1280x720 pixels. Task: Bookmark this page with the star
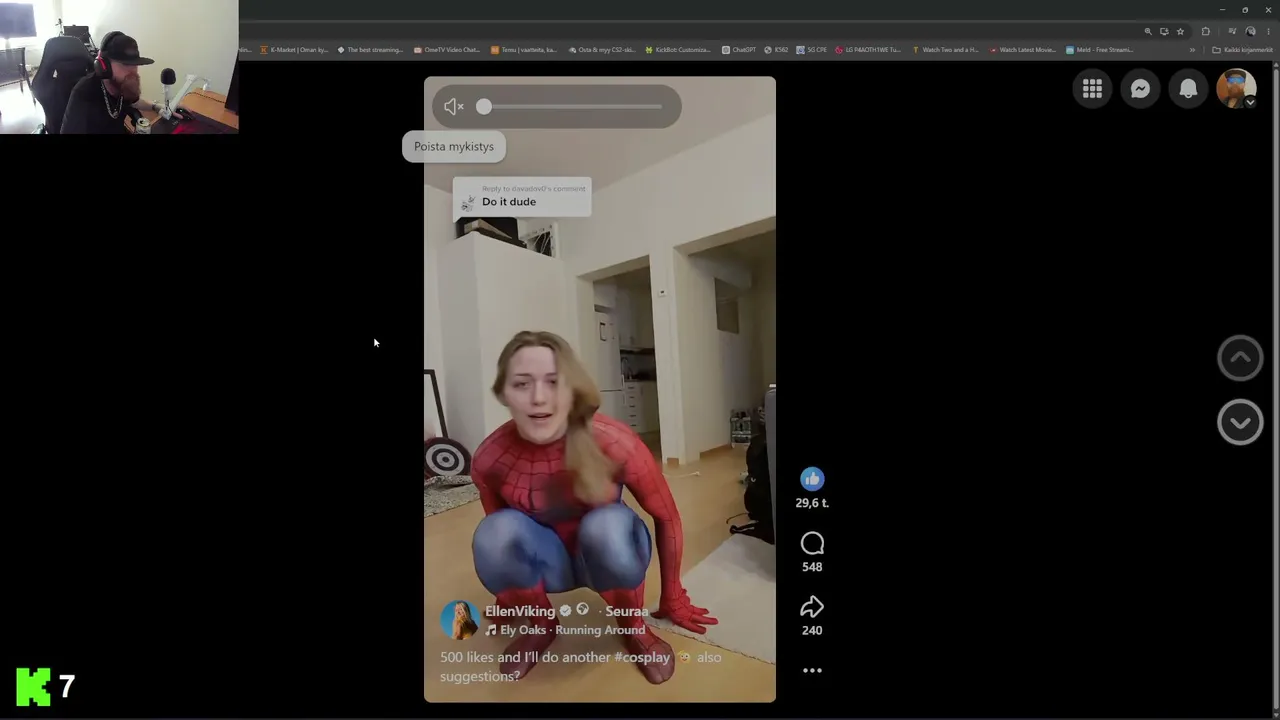pyautogui.click(x=1180, y=31)
